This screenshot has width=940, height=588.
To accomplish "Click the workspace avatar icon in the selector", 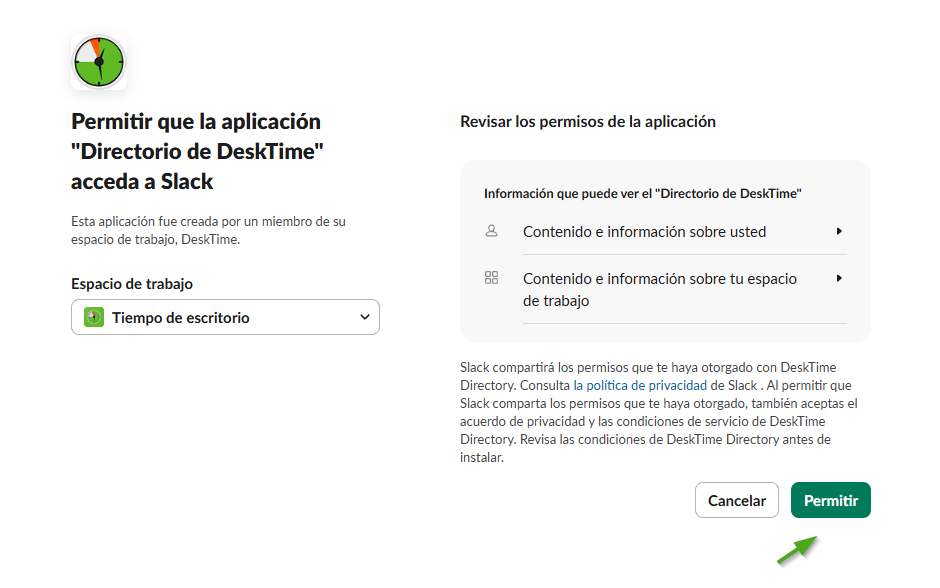I will tap(94, 317).
